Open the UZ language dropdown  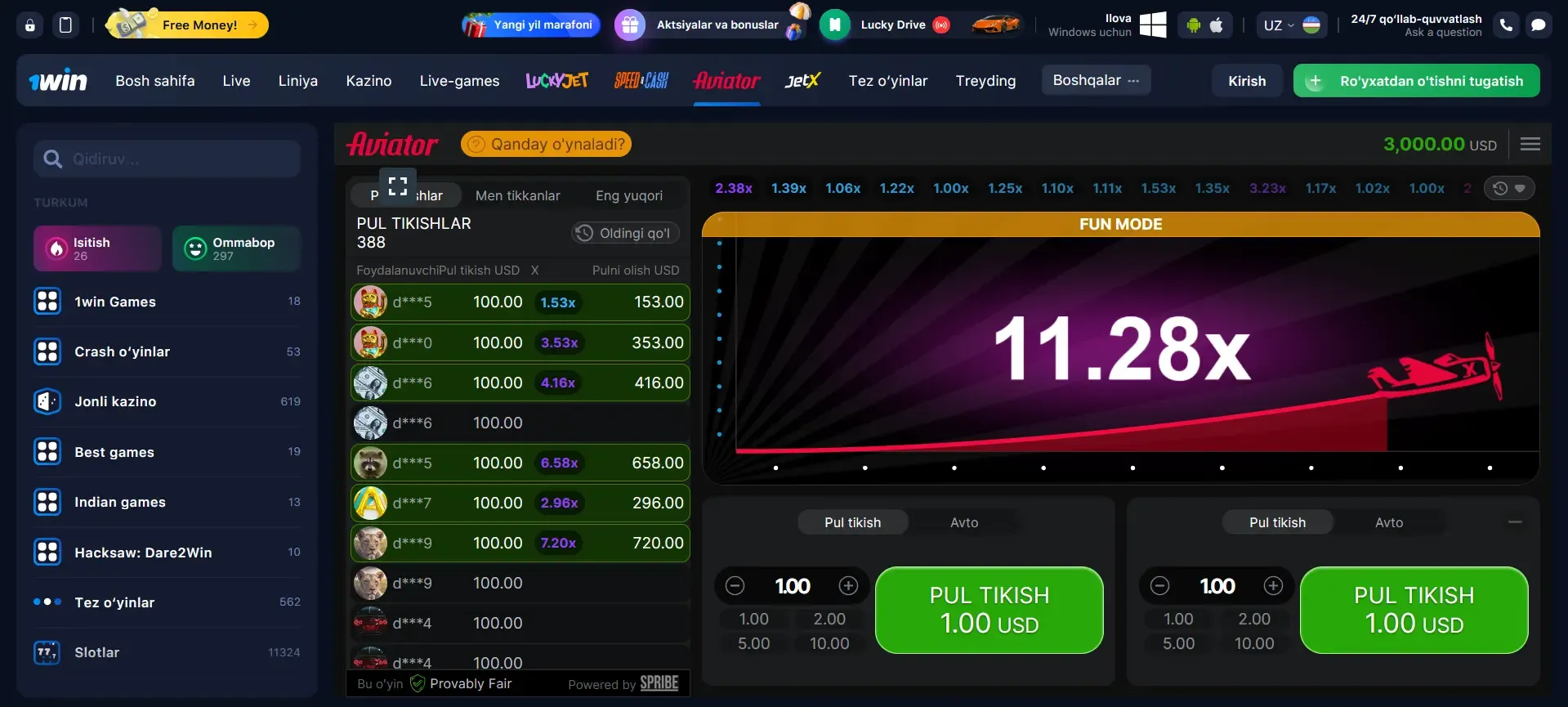(x=1291, y=25)
